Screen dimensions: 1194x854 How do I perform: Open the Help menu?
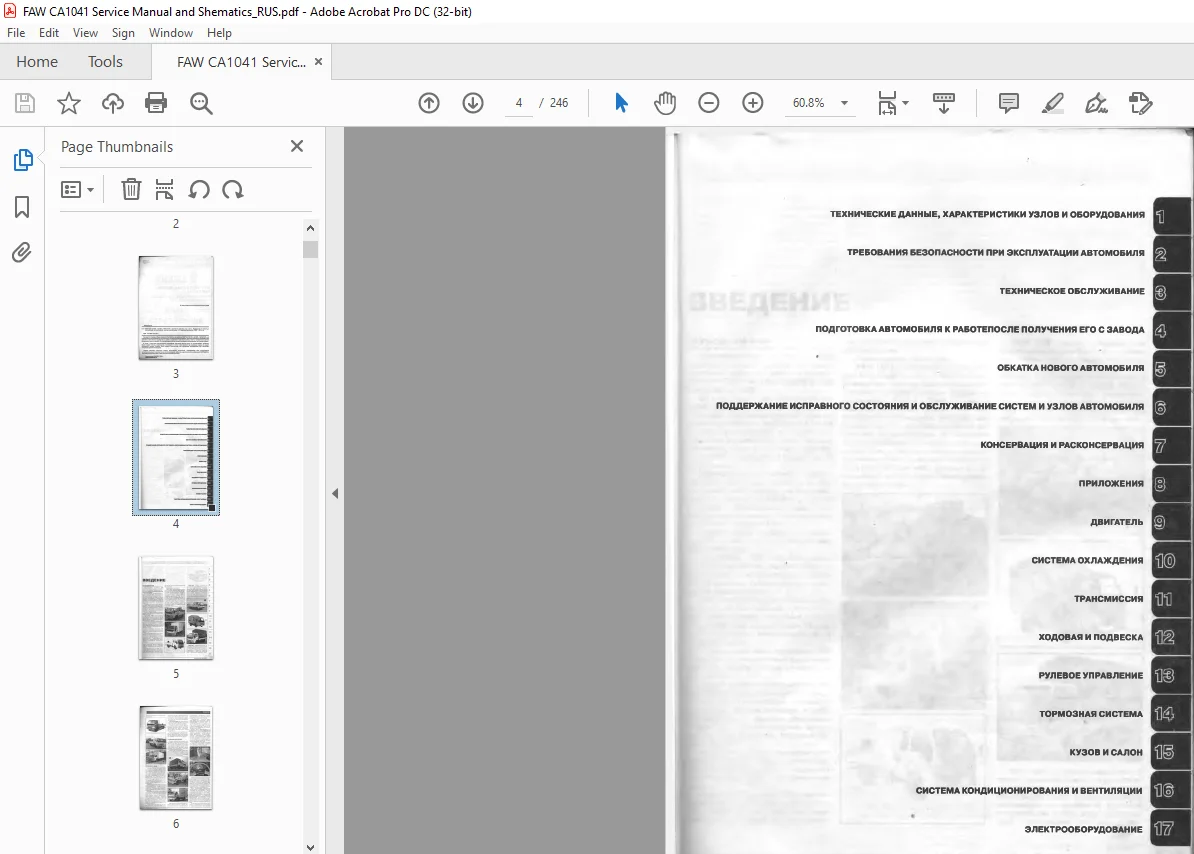click(x=219, y=33)
